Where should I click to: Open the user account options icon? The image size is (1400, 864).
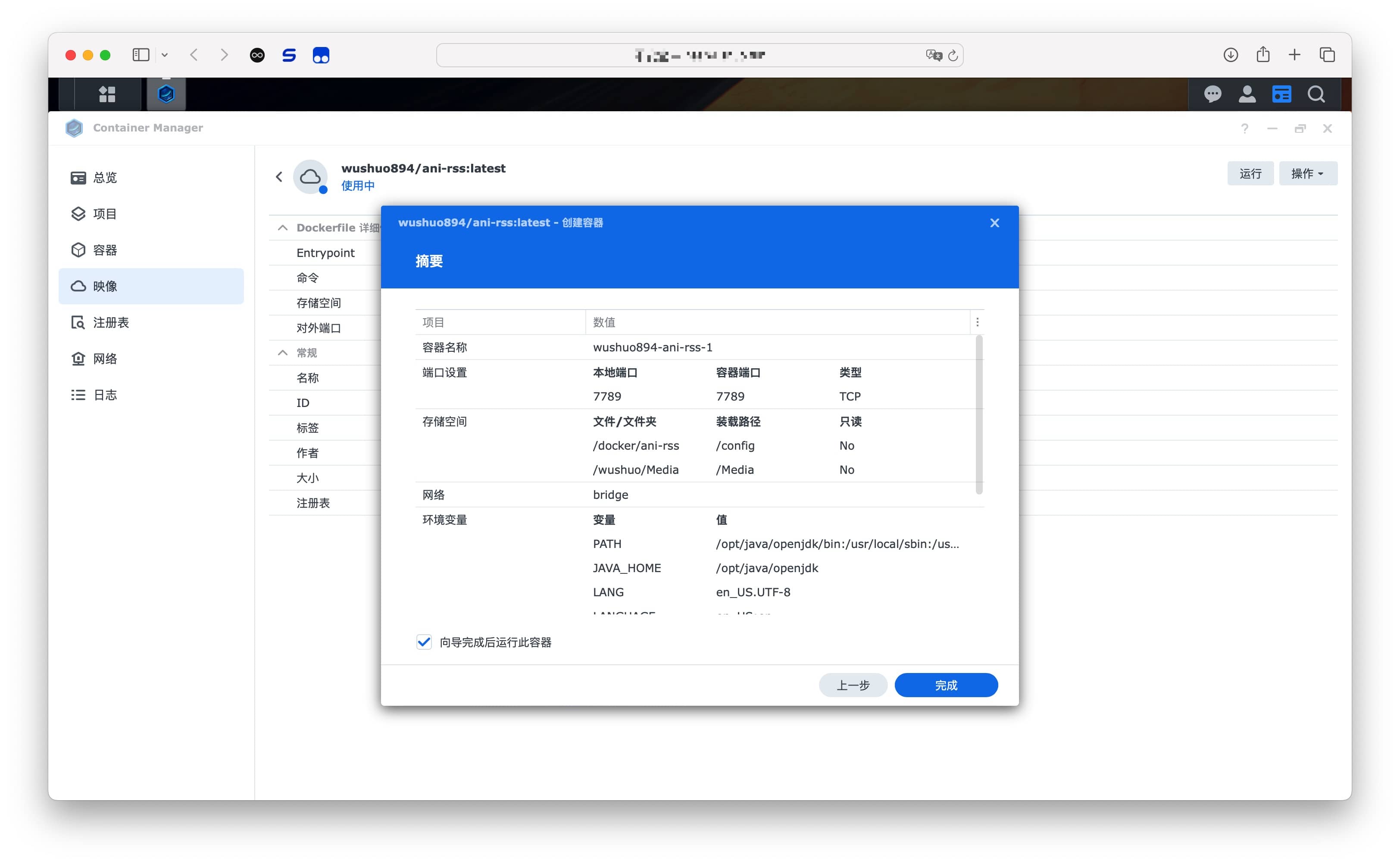(x=1247, y=94)
